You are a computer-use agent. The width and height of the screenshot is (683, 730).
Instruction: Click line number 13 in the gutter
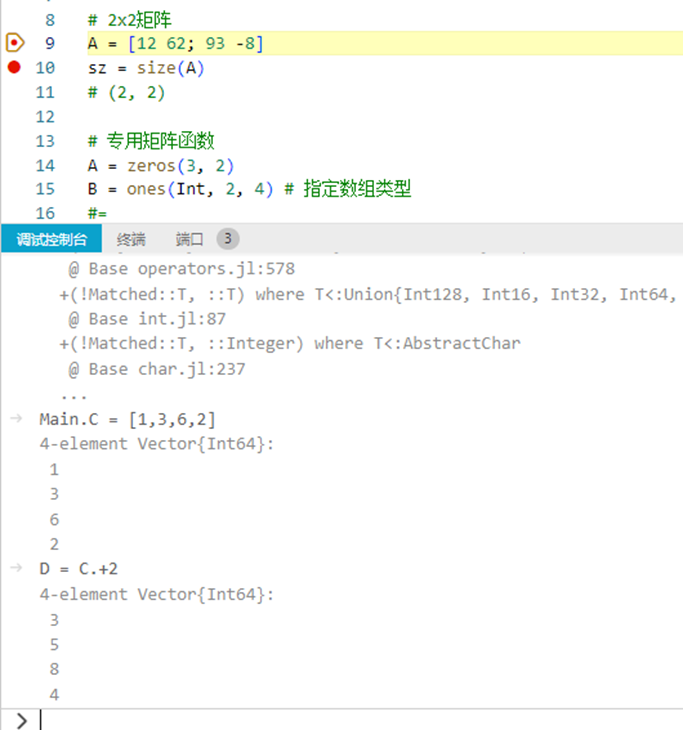click(x=45, y=141)
